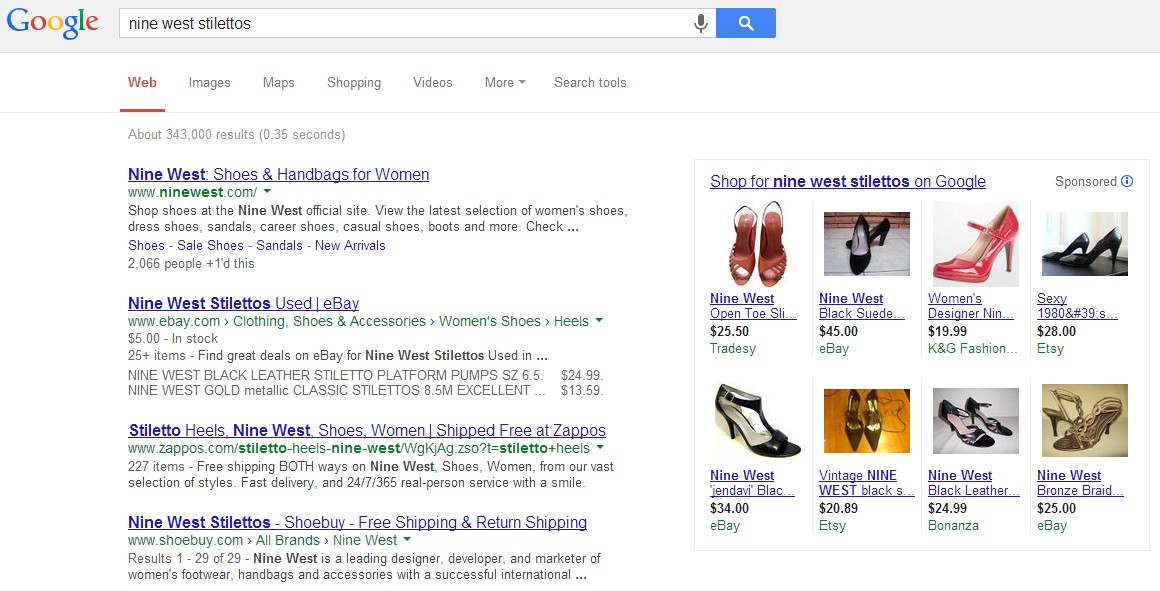Open the Shoes sitelink under ninewest.com
This screenshot has height=591, width=1160.
[146, 246]
